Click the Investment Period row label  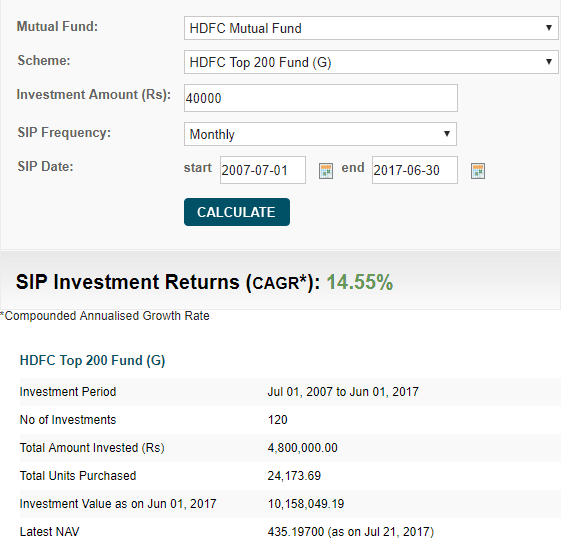[x=68, y=392]
